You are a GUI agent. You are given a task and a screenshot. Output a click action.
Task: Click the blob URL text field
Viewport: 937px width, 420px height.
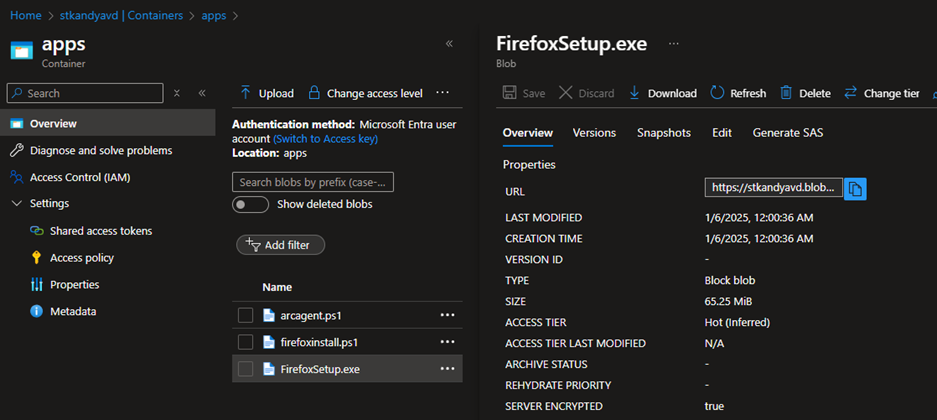tap(774, 188)
